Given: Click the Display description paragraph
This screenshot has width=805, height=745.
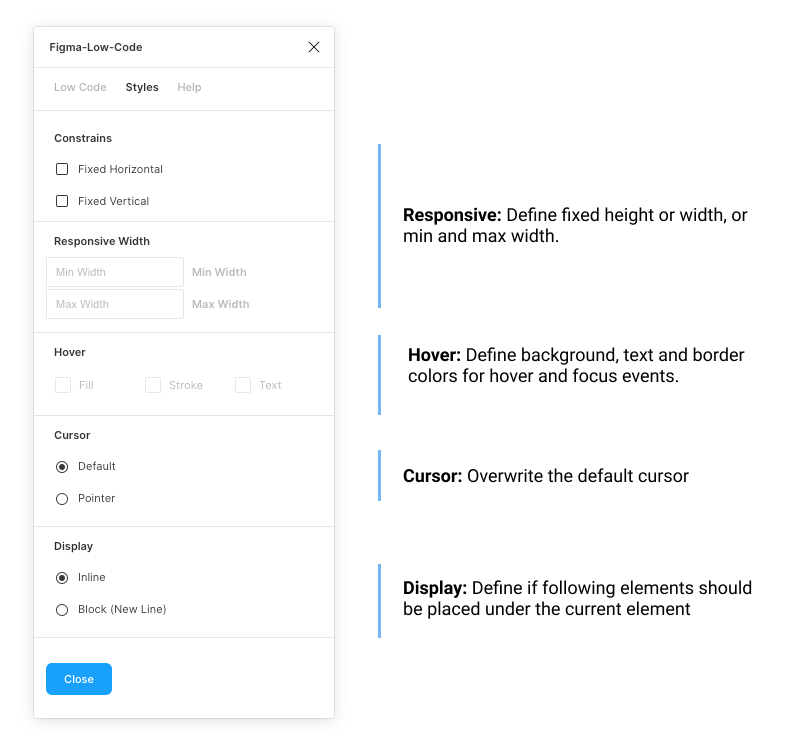Looking at the screenshot, I should click(x=578, y=598).
